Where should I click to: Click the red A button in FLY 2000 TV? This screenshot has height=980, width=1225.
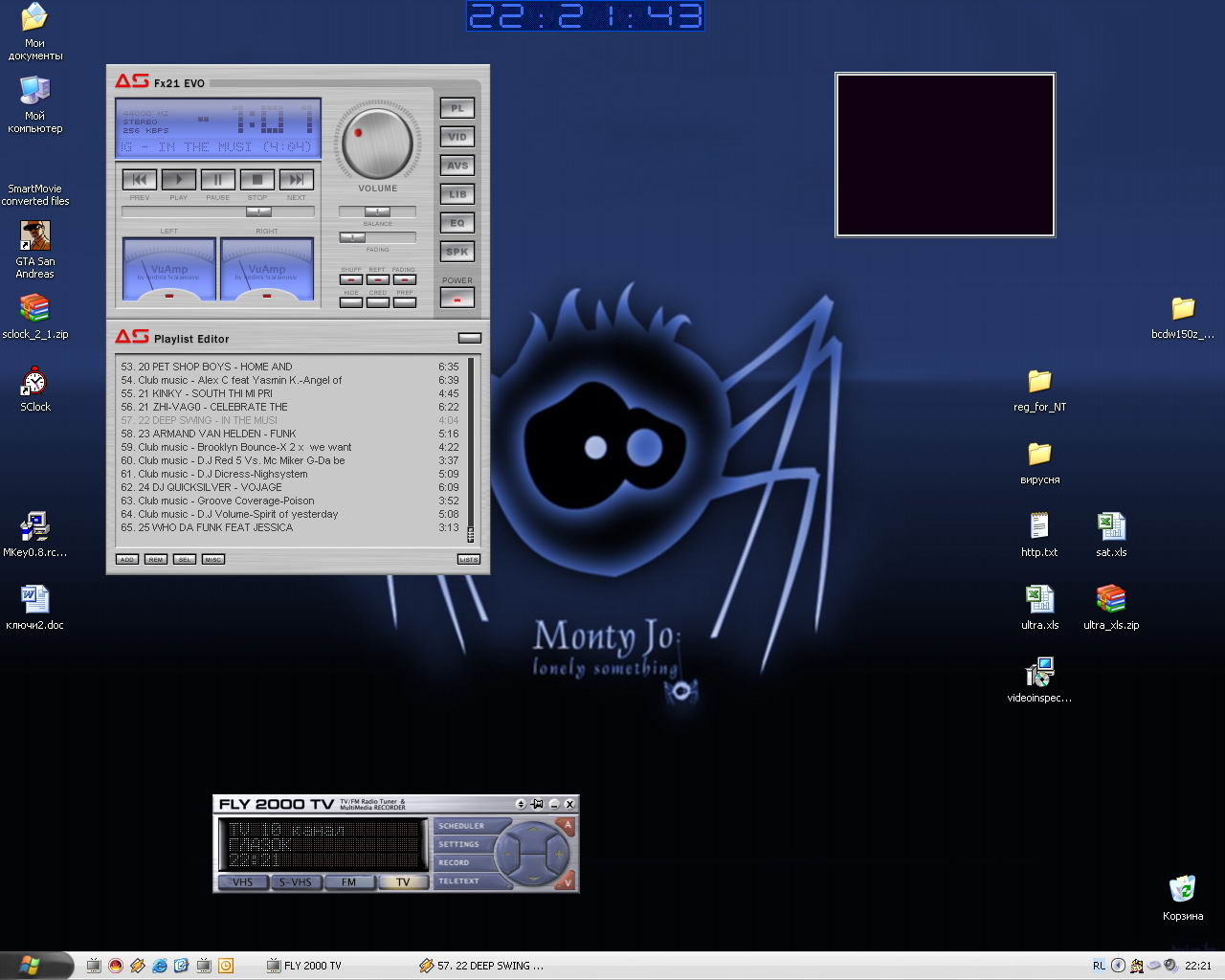(x=567, y=826)
